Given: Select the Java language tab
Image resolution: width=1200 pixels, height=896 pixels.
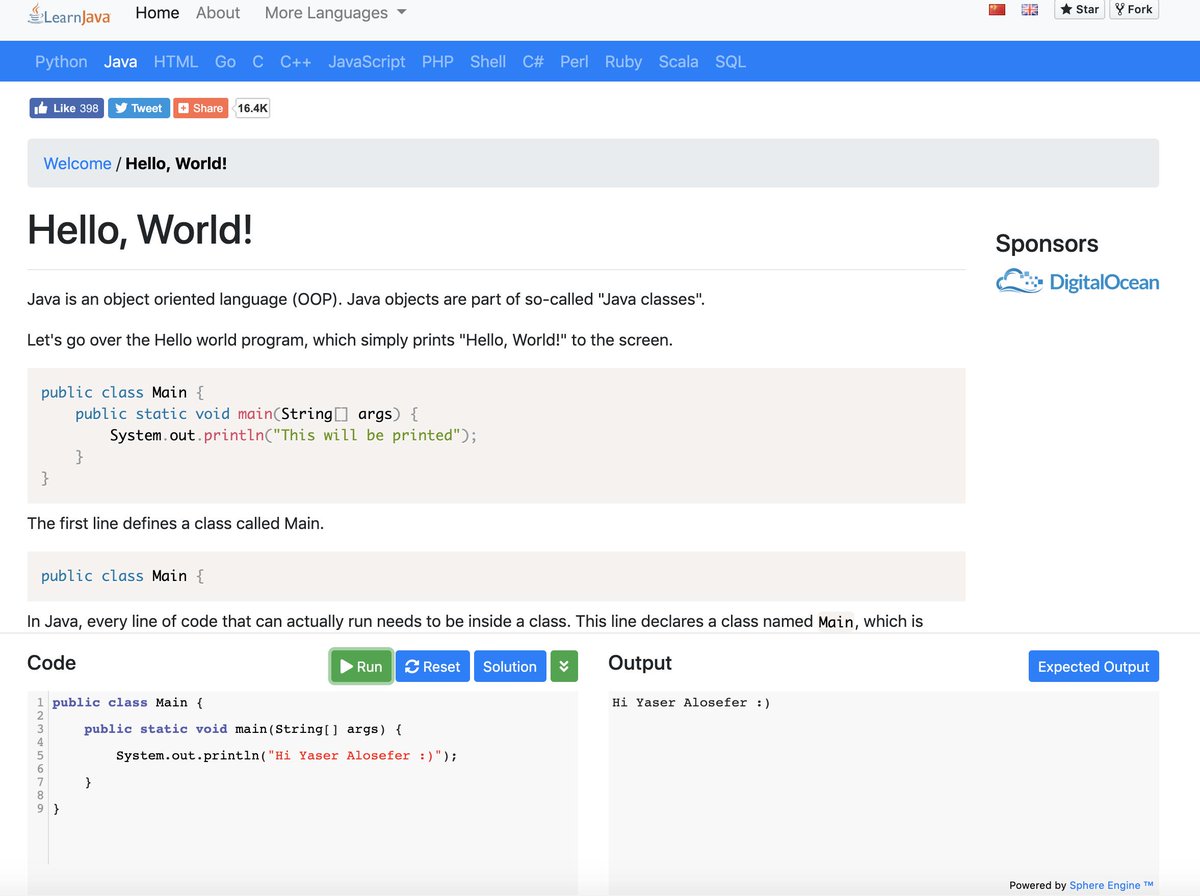Looking at the screenshot, I should pyautogui.click(x=120, y=61).
